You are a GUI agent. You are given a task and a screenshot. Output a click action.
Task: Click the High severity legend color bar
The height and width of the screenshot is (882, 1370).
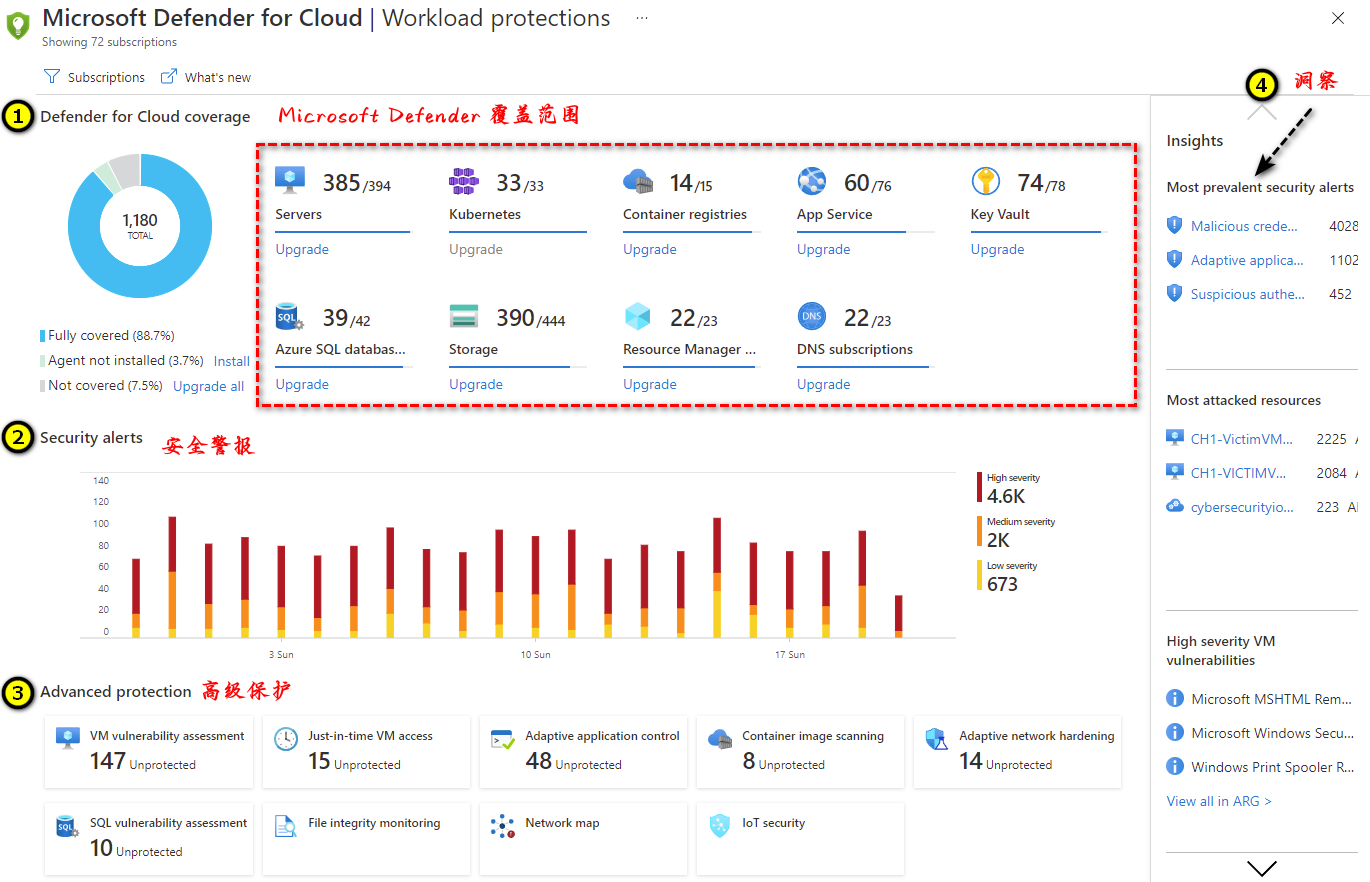(x=980, y=487)
